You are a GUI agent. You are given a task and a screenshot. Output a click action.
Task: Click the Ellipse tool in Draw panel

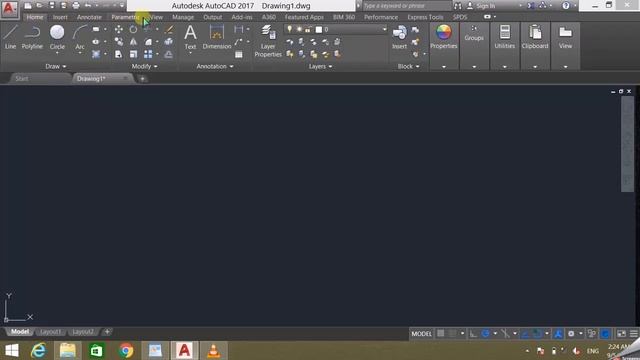(x=96, y=42)
